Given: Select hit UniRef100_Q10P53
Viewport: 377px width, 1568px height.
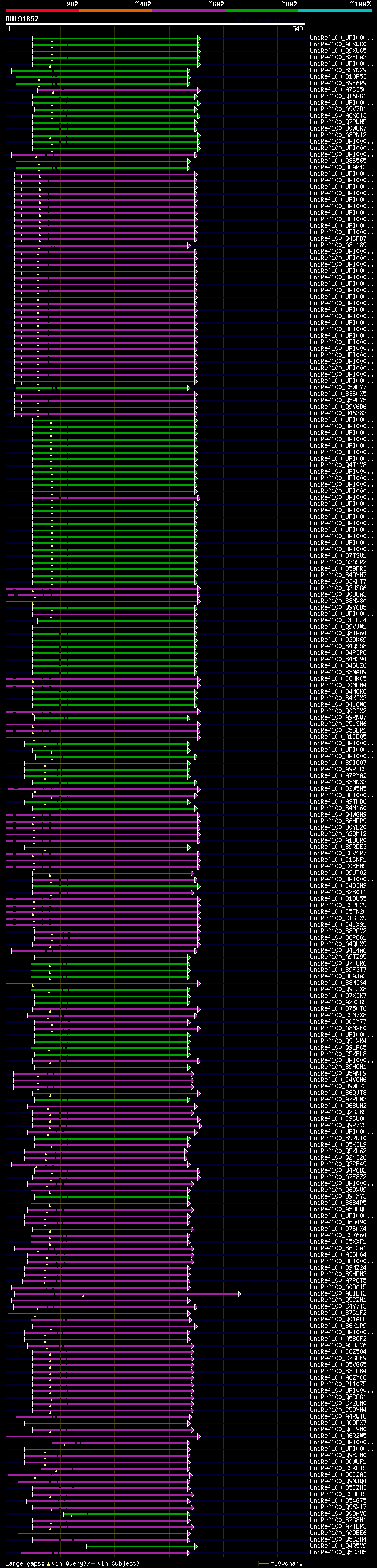Looking at the screenshot, I should point(338,76).
